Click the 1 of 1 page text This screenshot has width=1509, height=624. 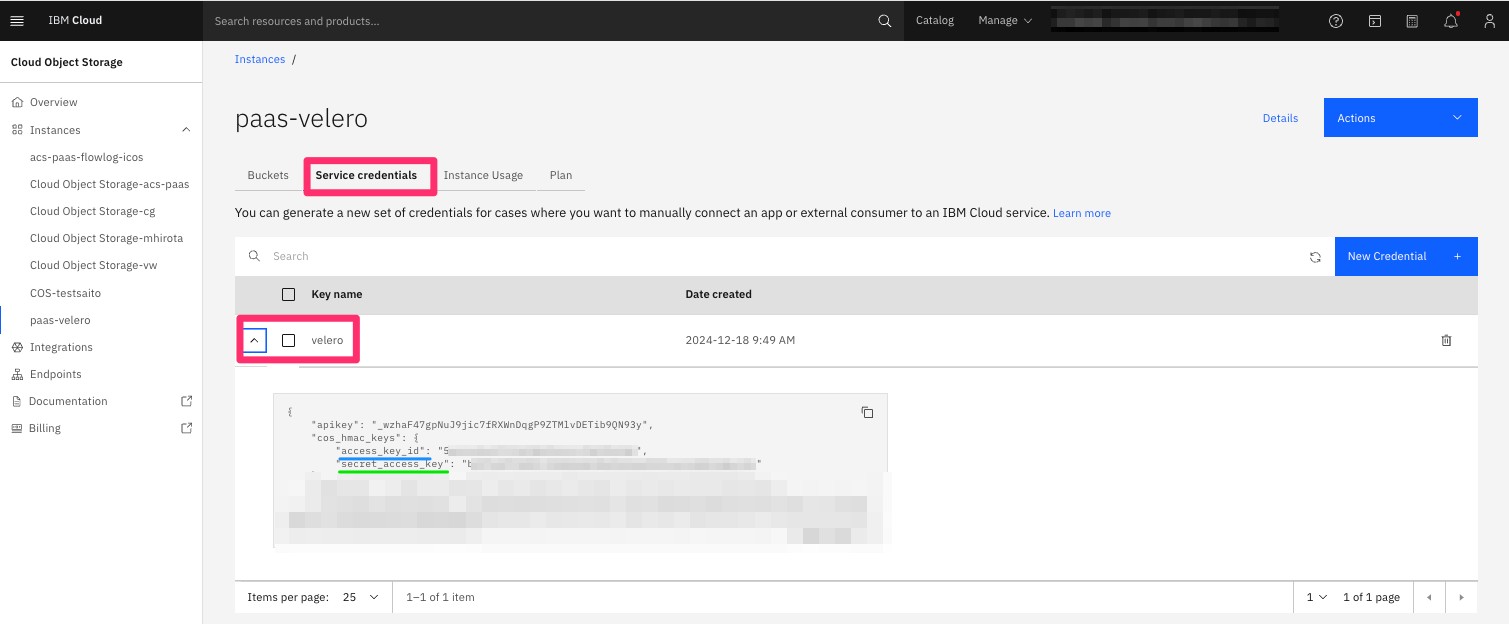[1371, 597]
